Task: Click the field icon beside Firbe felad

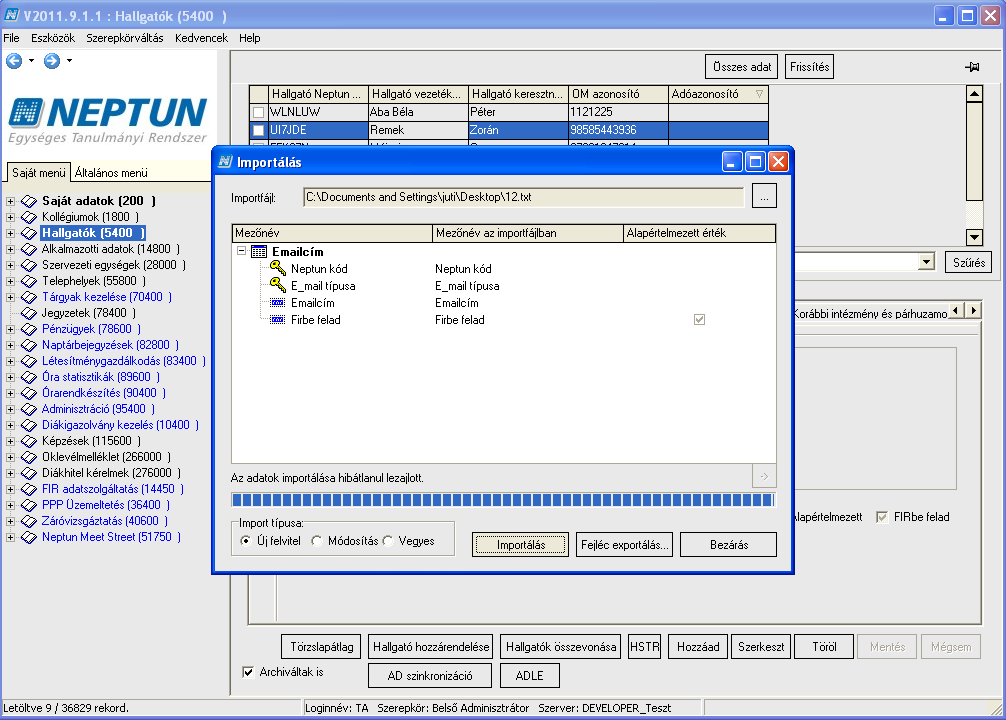Action: (278, 320)
